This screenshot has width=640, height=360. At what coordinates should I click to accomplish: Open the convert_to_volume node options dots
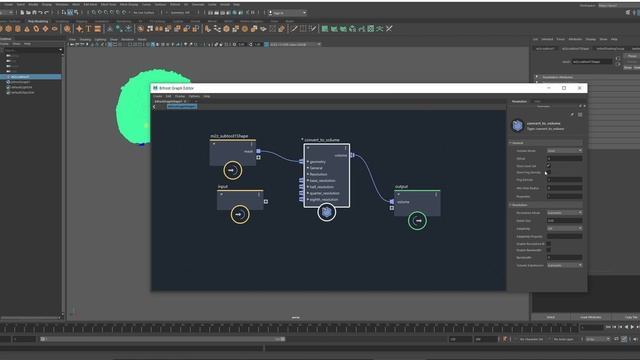coord(345,148)
